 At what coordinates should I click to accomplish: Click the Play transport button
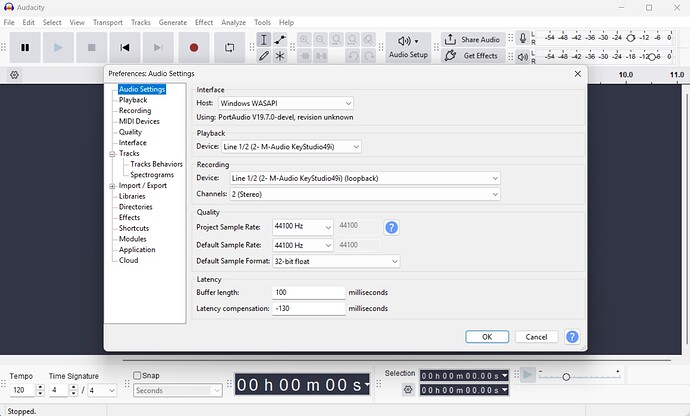(x=58, y=48)
